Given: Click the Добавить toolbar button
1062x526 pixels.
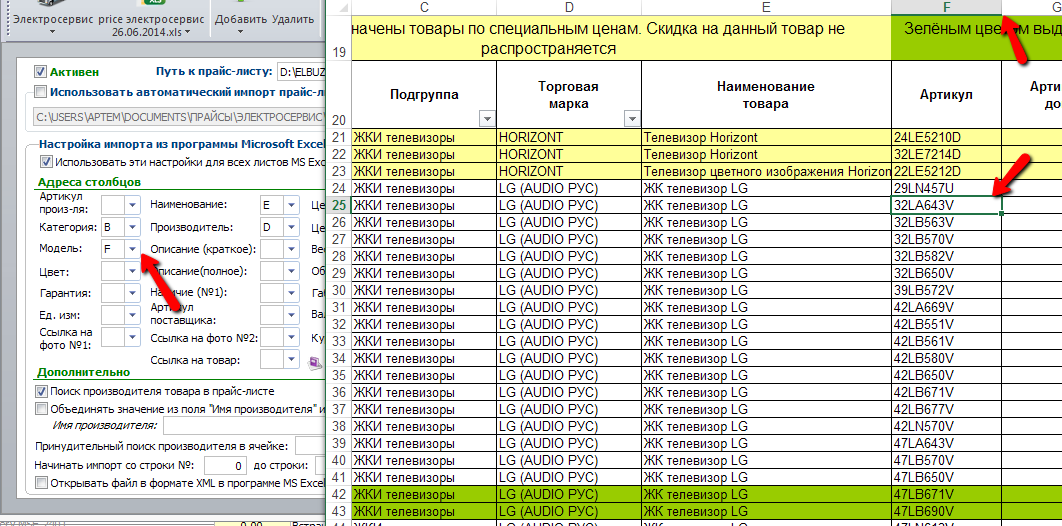Looking at the screenshot, I should pyautogui.click(x=240, y=19).
